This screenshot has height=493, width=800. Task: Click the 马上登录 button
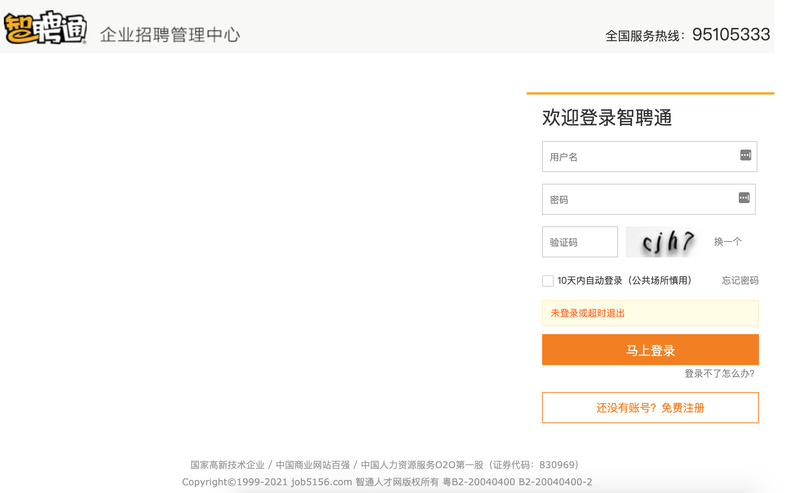coord(651,350)
